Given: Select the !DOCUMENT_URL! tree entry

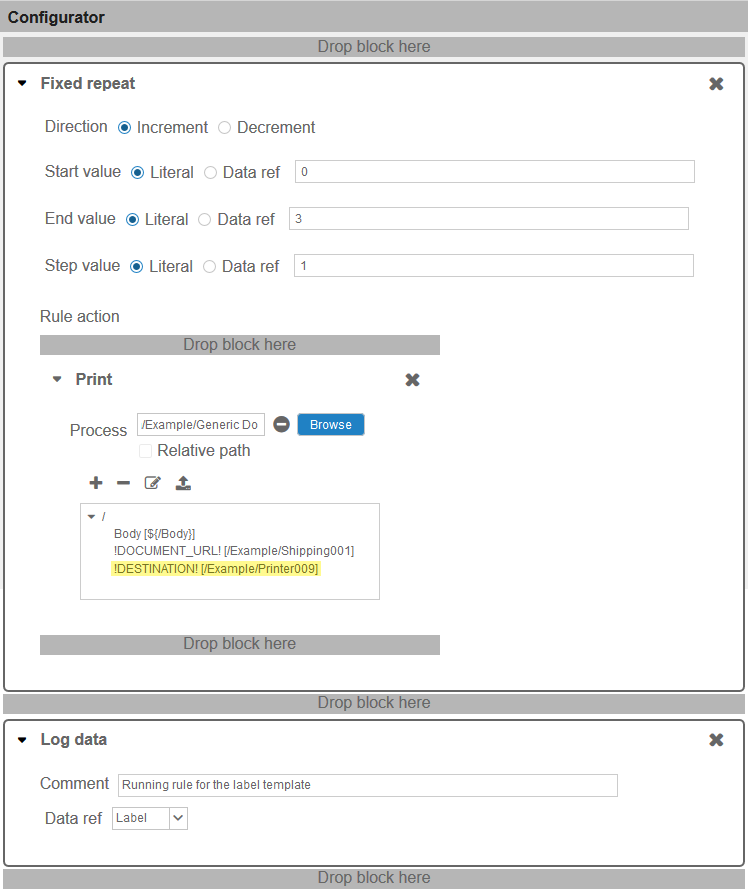Looking at the screenshot, I should coord(234,551).
